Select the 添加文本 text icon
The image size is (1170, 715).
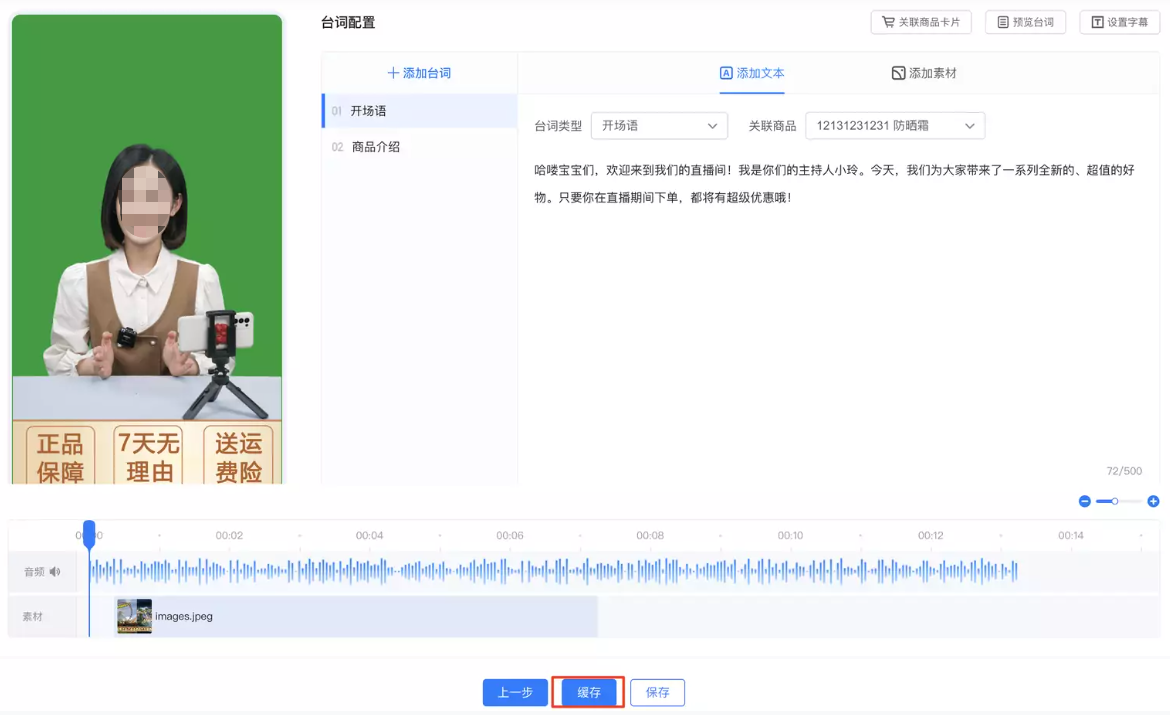(725, 72)
